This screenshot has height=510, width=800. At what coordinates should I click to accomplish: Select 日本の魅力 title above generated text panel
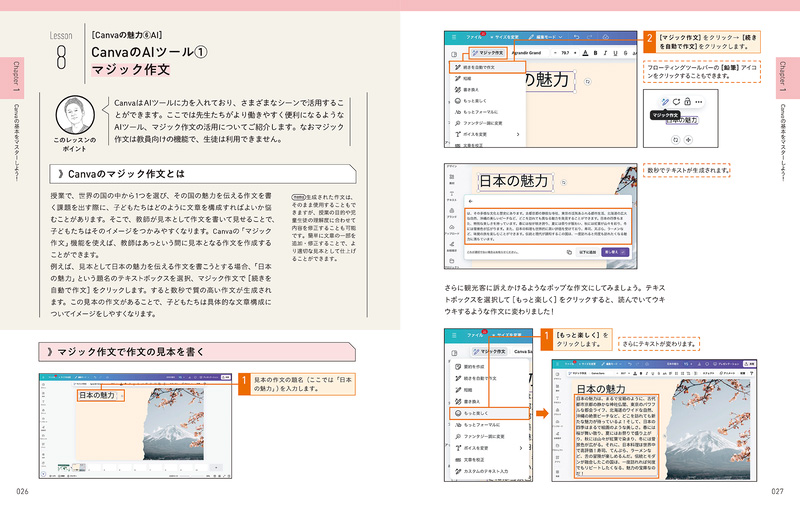click(514, 181)
